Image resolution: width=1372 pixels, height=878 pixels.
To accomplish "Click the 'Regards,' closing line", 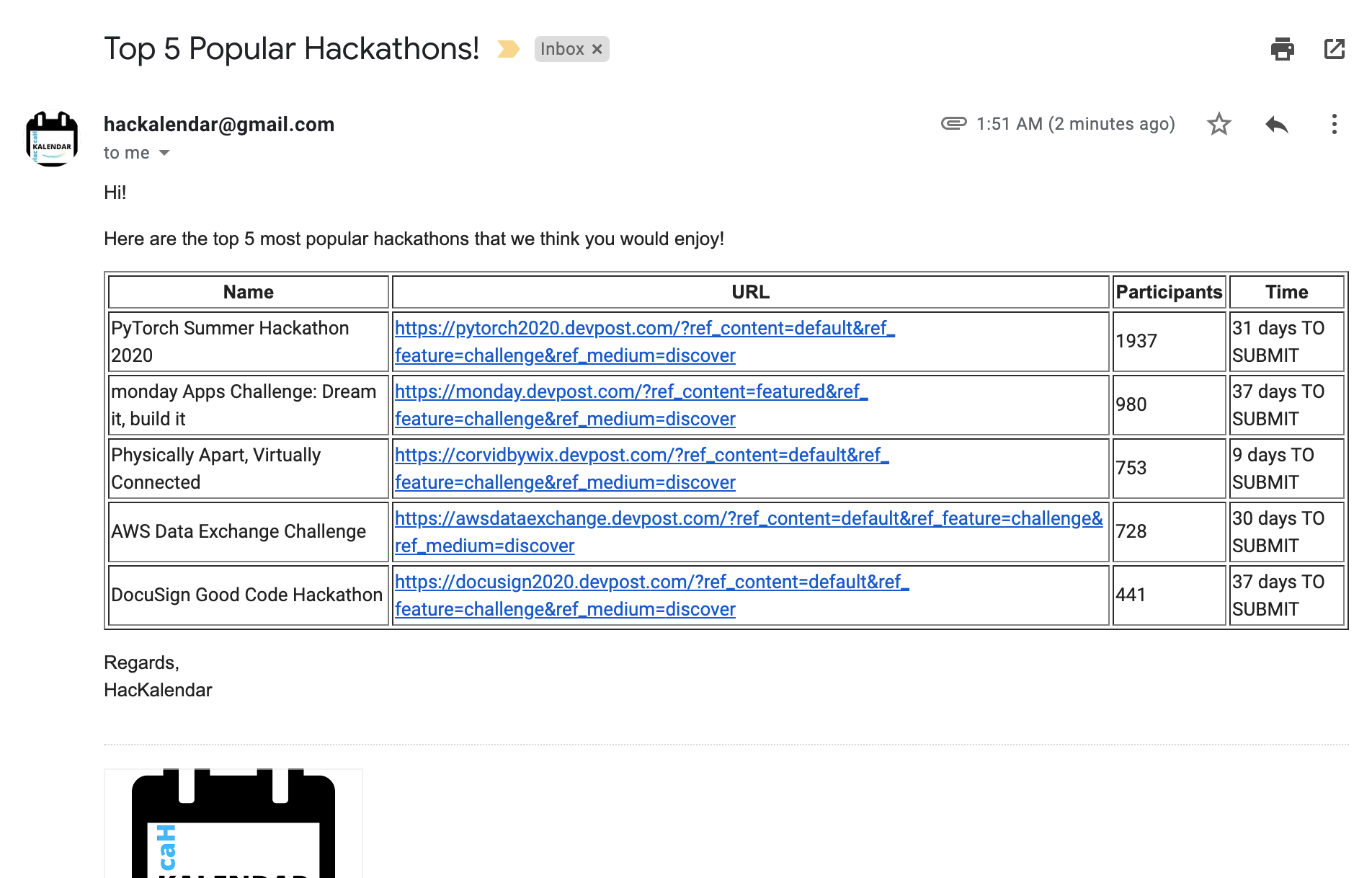I will pos(141,662).
